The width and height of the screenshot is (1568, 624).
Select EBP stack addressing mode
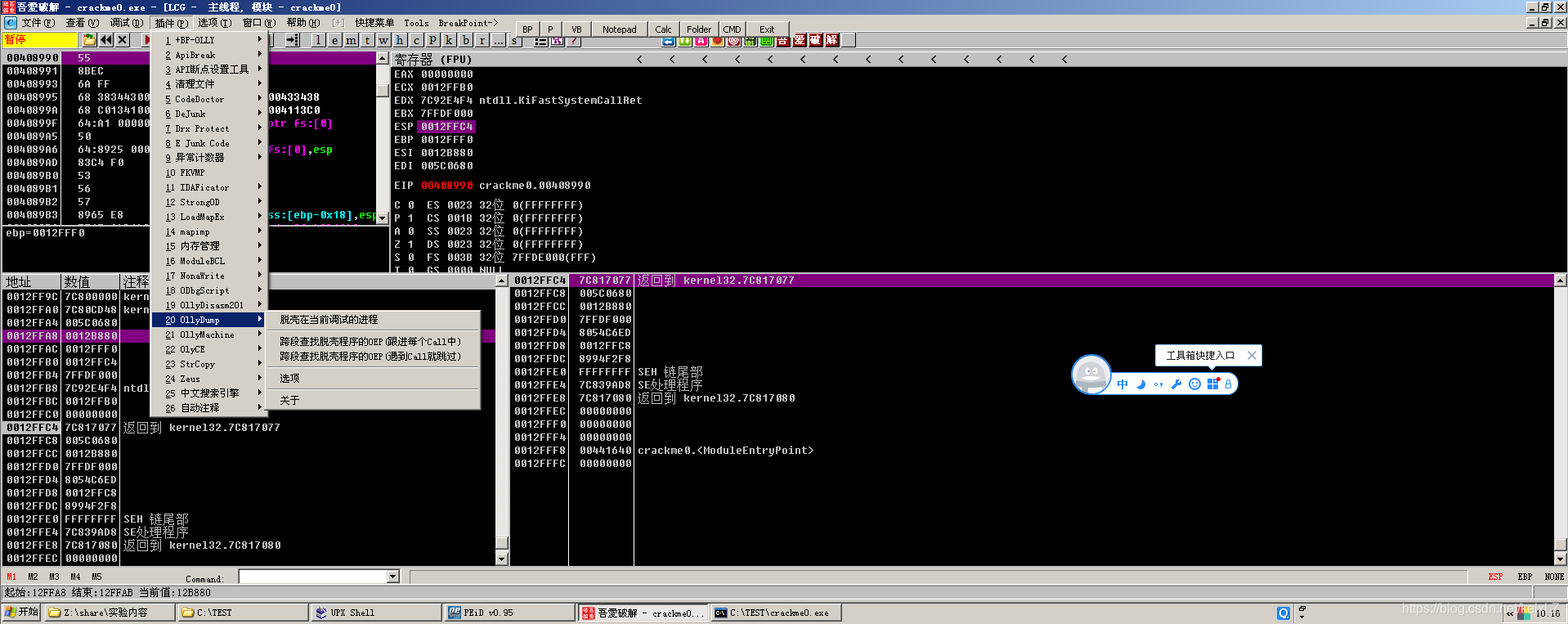(1525, 577)
